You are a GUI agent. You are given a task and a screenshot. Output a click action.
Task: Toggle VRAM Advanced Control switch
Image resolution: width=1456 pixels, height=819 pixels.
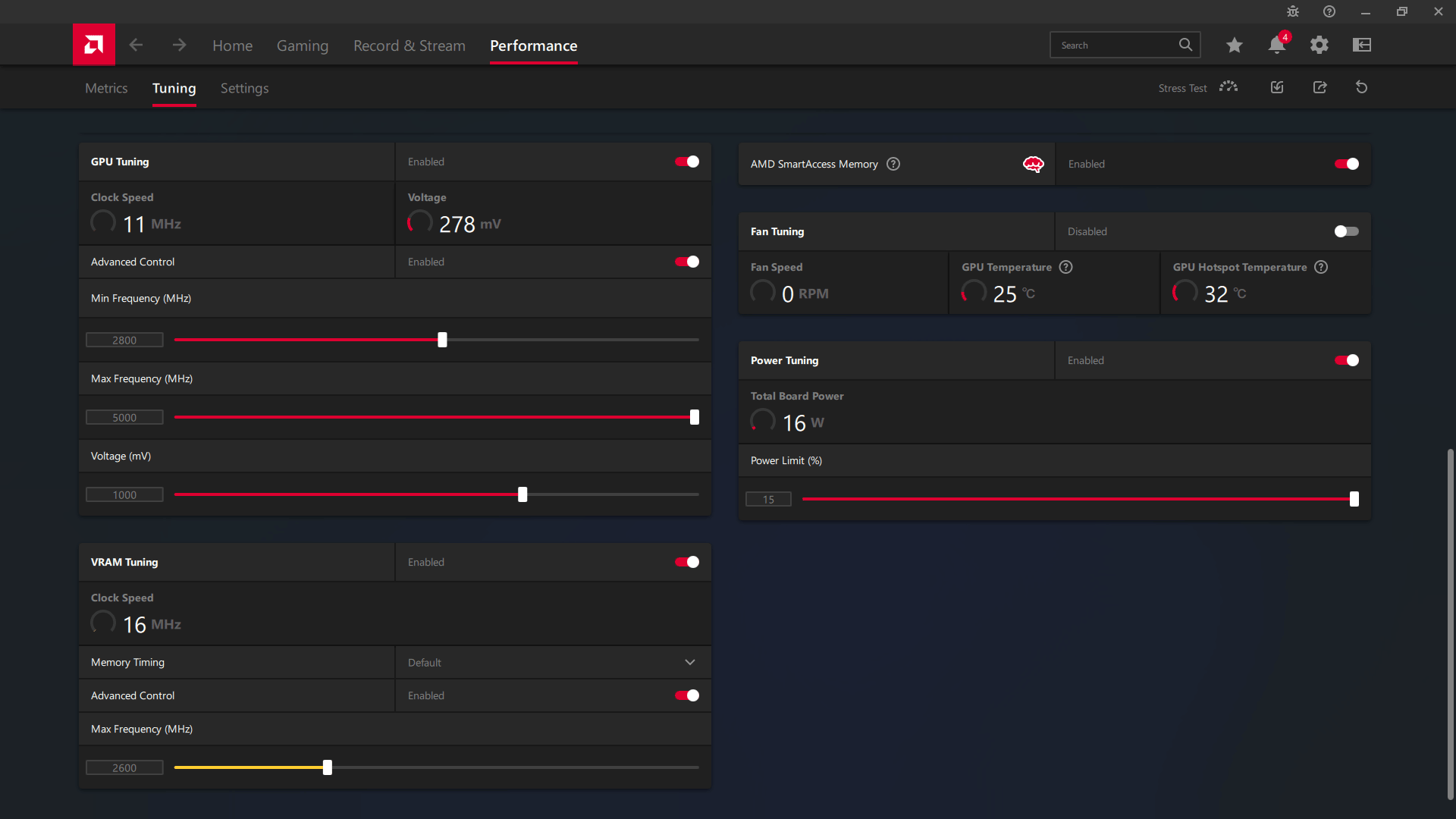(687, 695)
